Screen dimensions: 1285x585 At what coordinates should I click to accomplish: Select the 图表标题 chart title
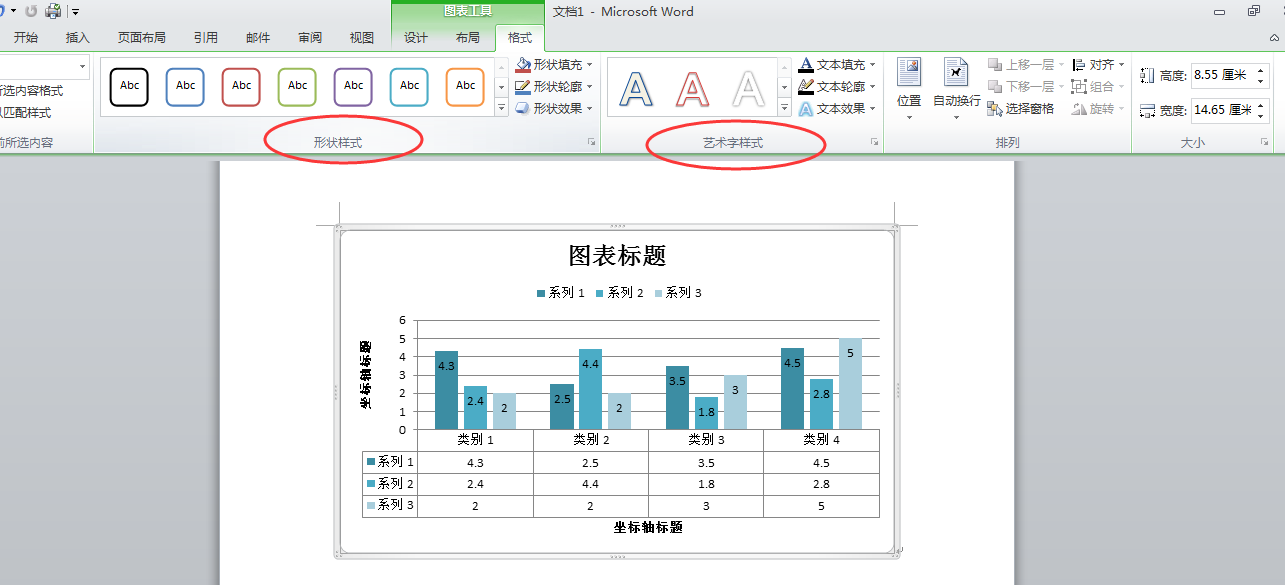point(617,256)
